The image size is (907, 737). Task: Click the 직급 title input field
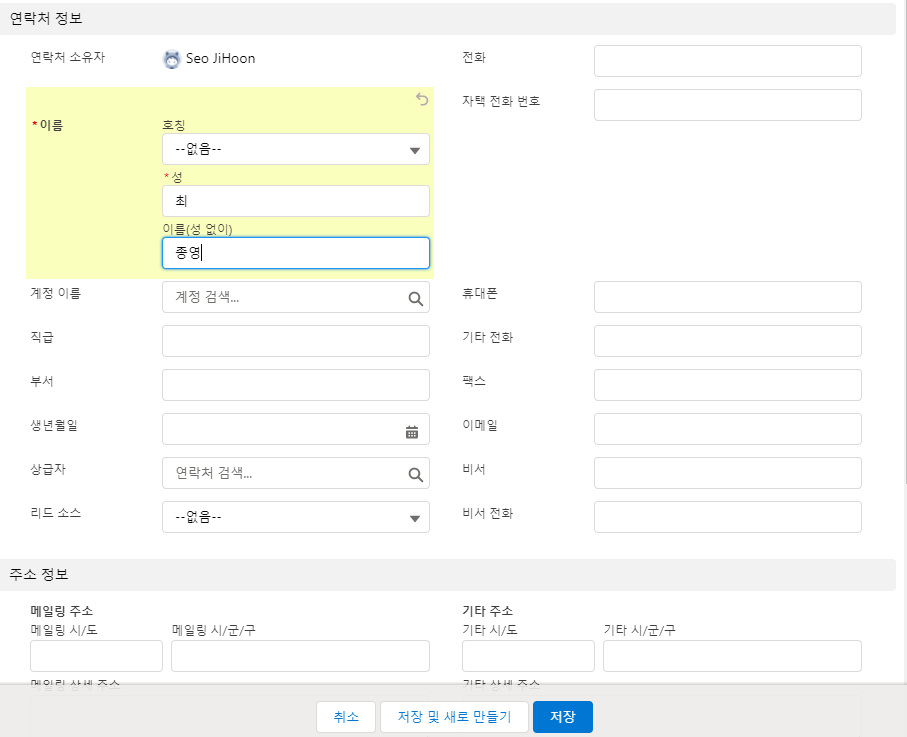pyautogui.click(x=295, y=341)
